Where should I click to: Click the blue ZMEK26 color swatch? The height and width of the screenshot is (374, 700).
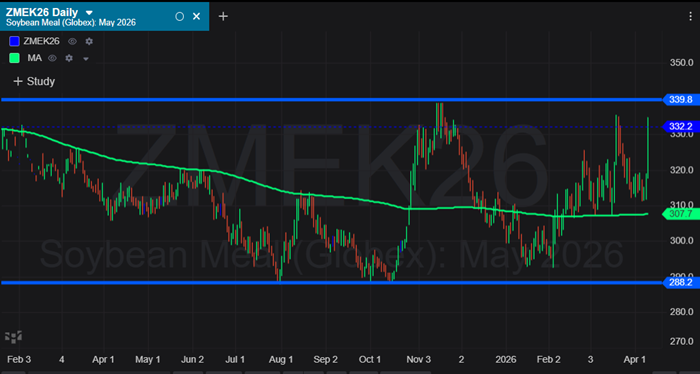pyautogui.click(x=14, y=42)
